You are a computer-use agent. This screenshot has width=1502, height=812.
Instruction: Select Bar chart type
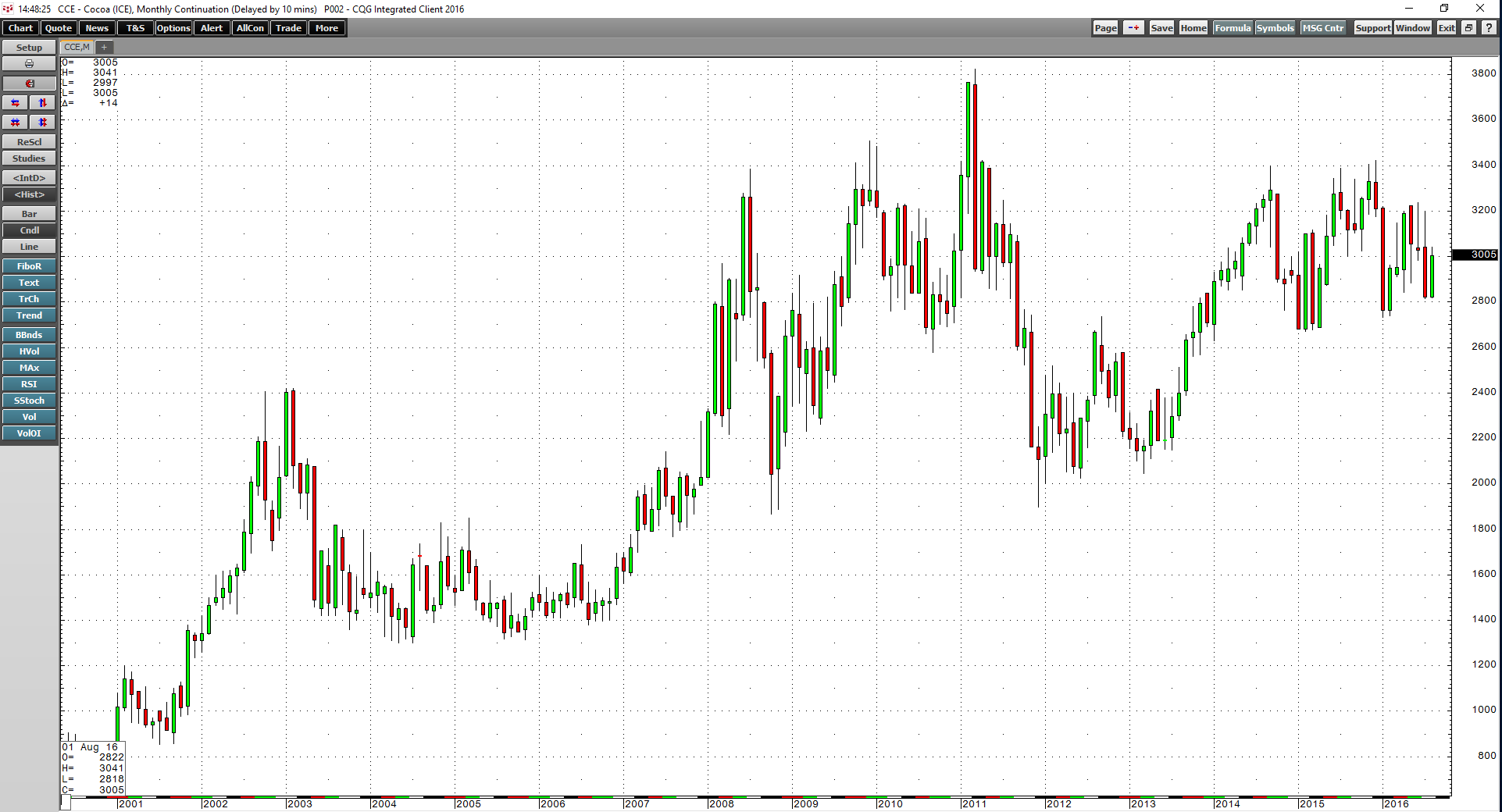29,214
